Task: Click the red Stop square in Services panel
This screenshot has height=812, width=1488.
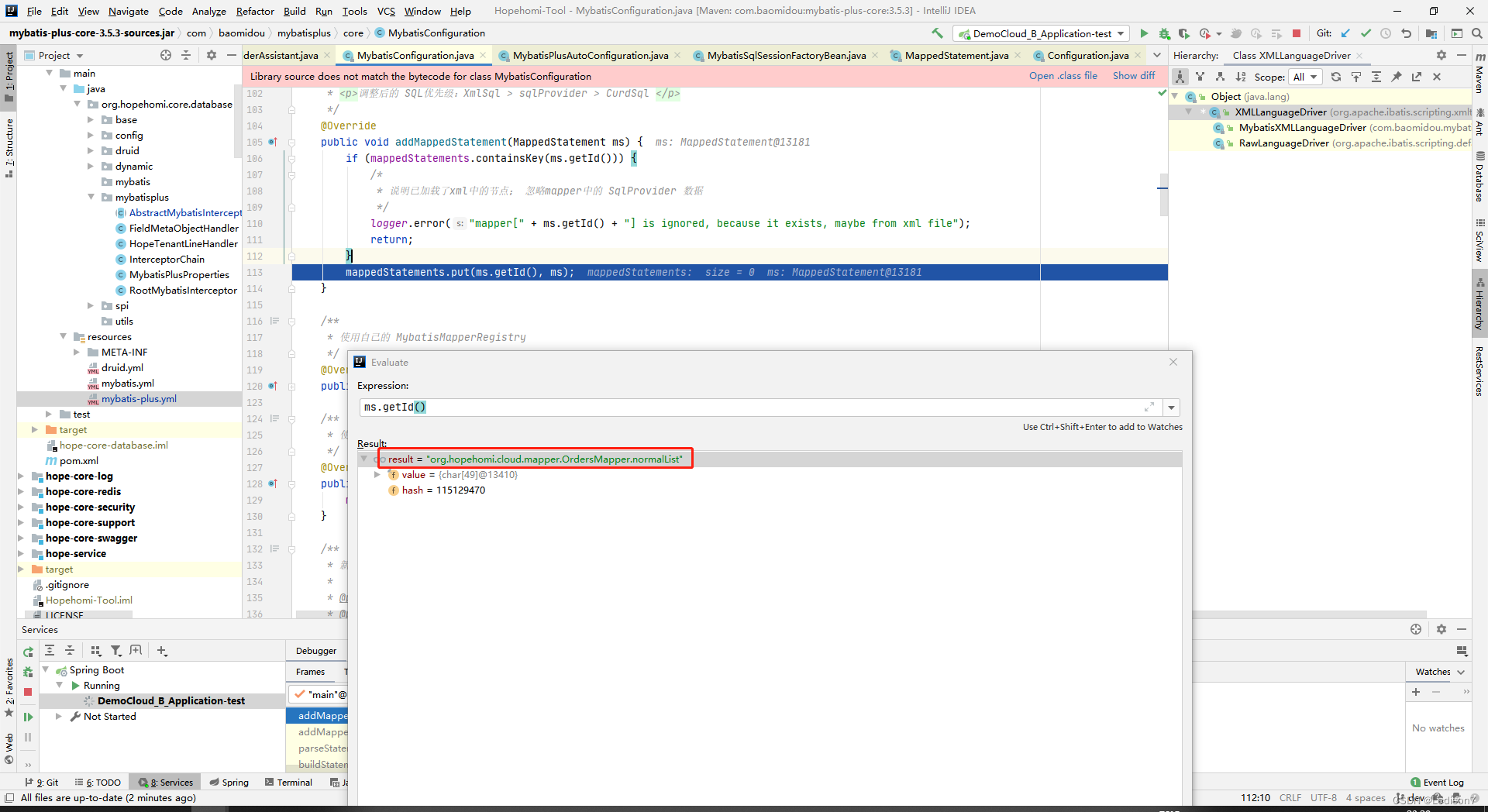Action: point(28,692)
